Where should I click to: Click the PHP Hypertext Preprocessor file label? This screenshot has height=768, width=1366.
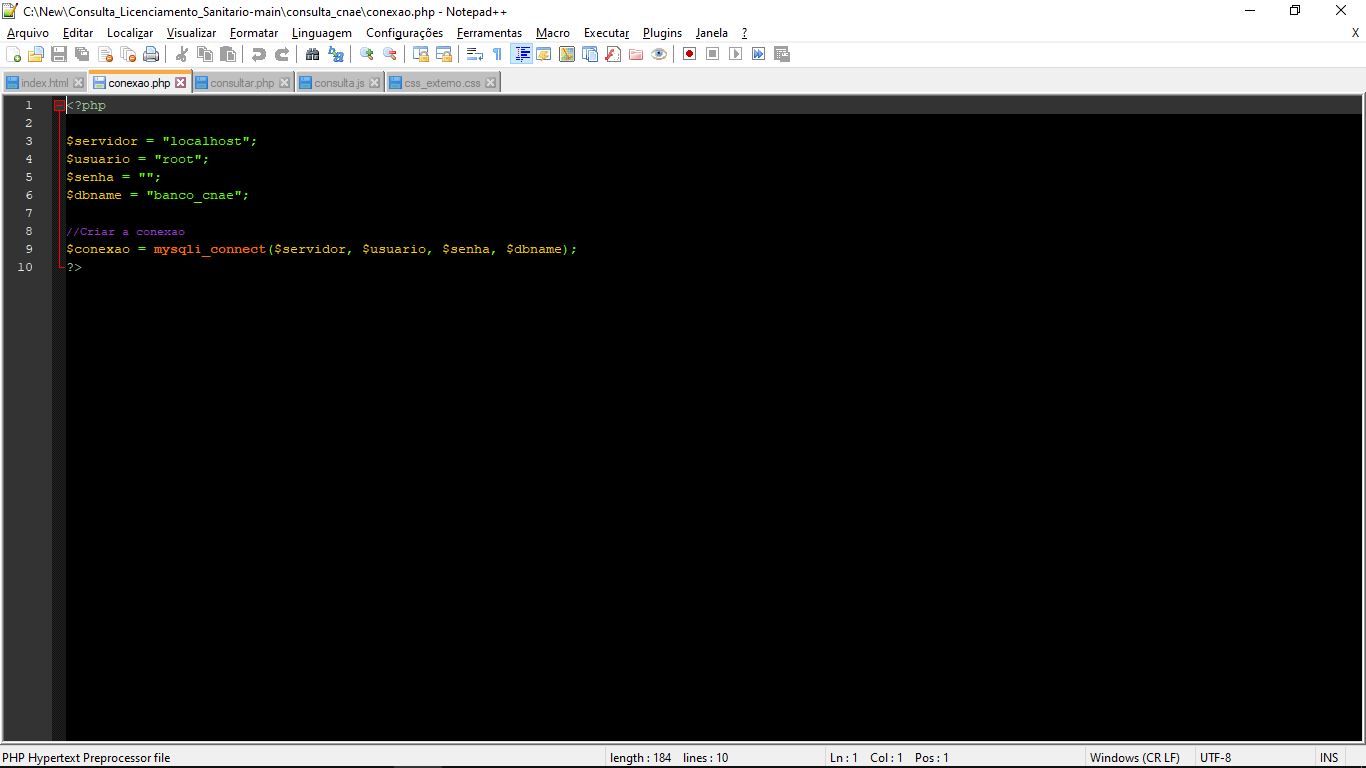pyautogui.click(x=86, y=758)
